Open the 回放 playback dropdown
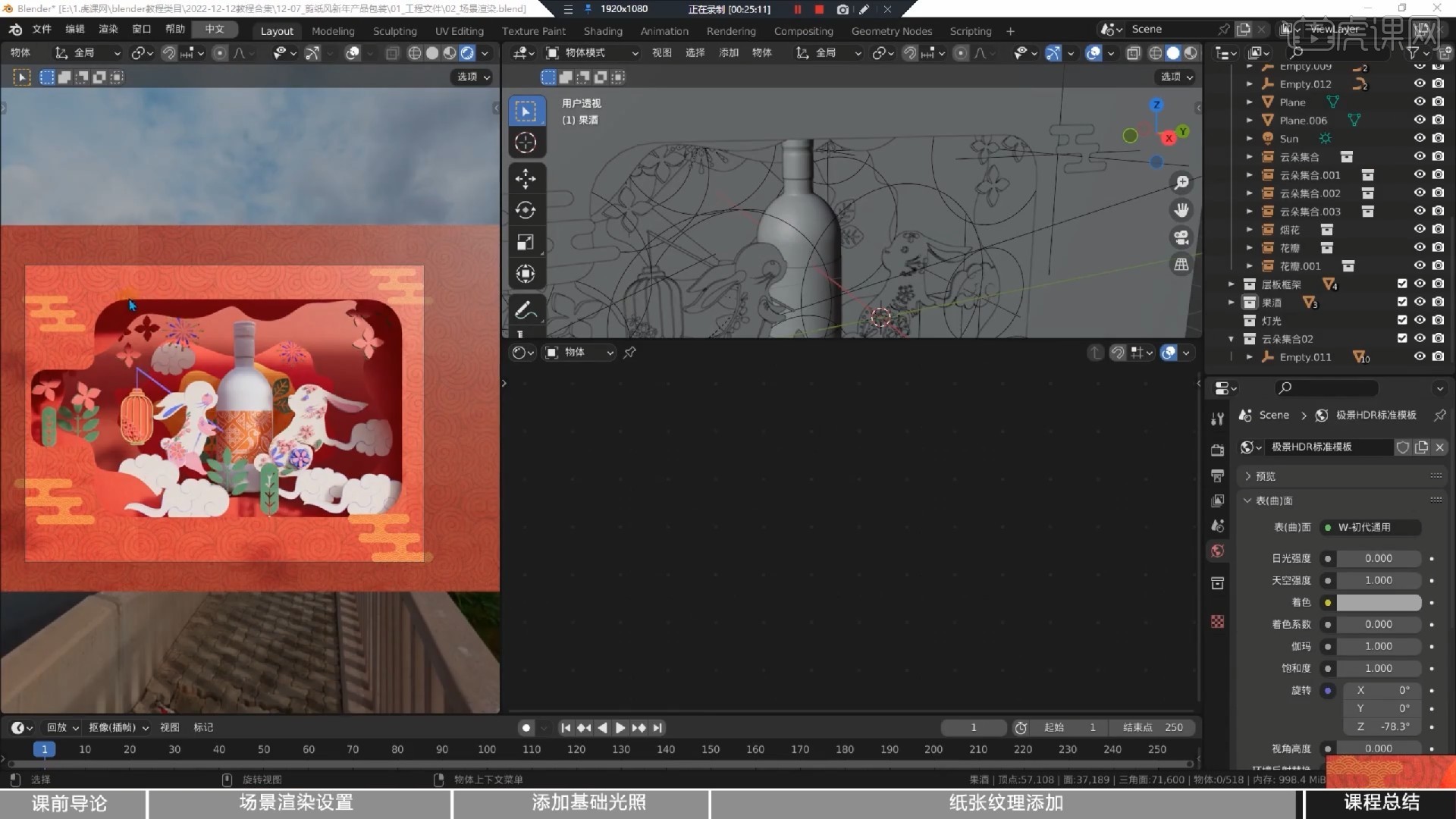The image size is (1456, 819). point(62,727)
